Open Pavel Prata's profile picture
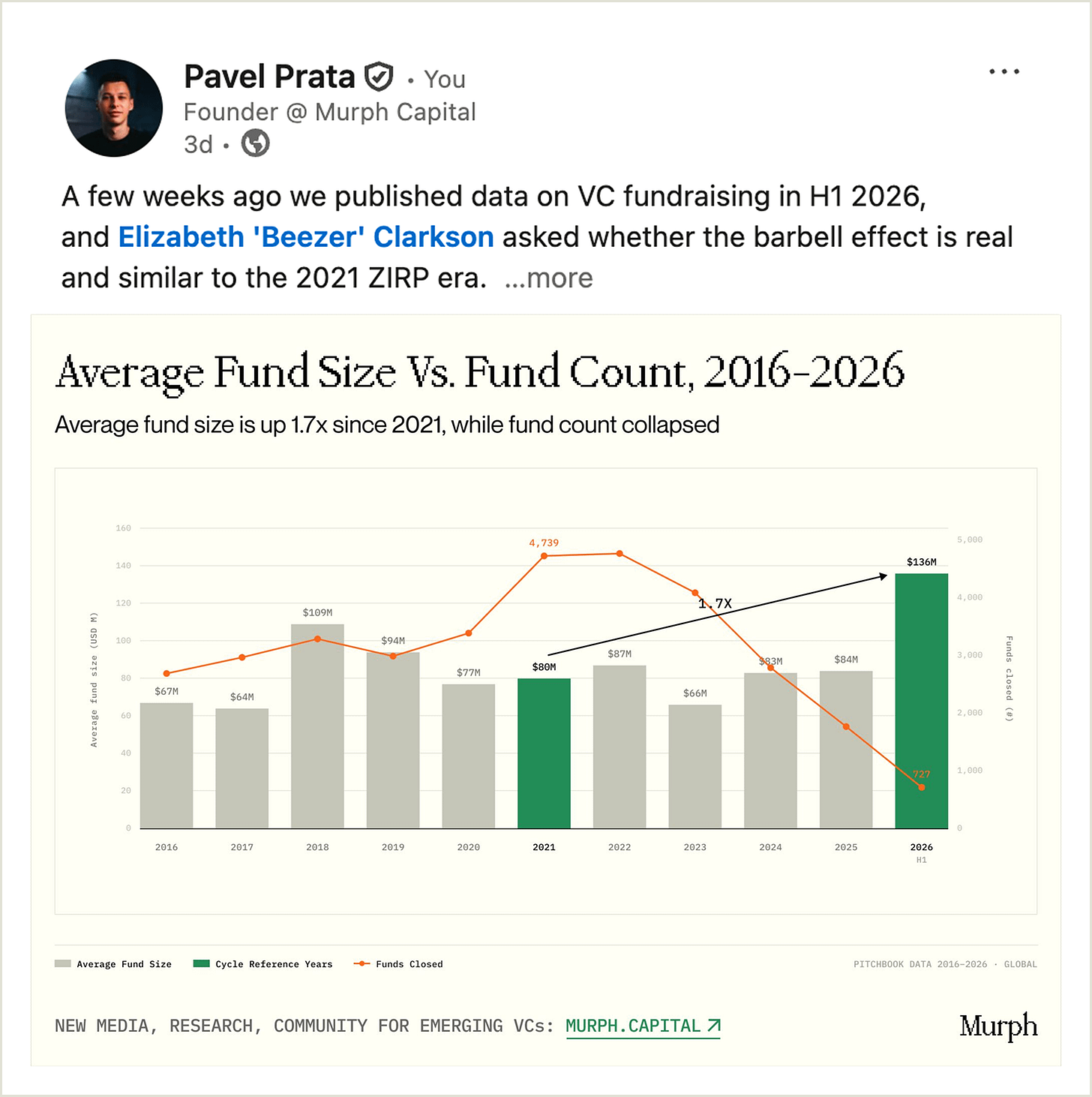Screen dimensions: 1092x1097 (114, 108)
